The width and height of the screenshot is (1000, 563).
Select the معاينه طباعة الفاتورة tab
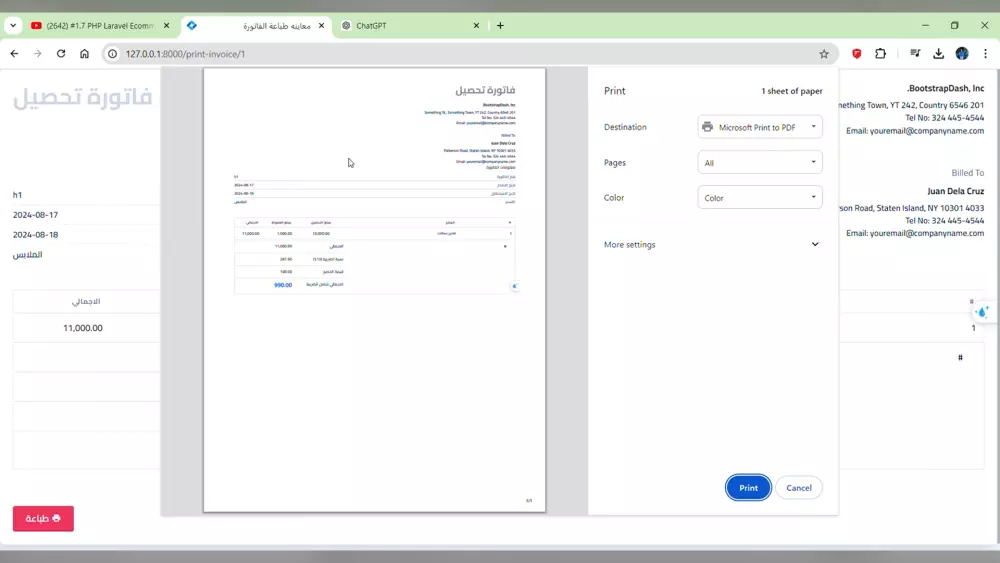[255, 26]
